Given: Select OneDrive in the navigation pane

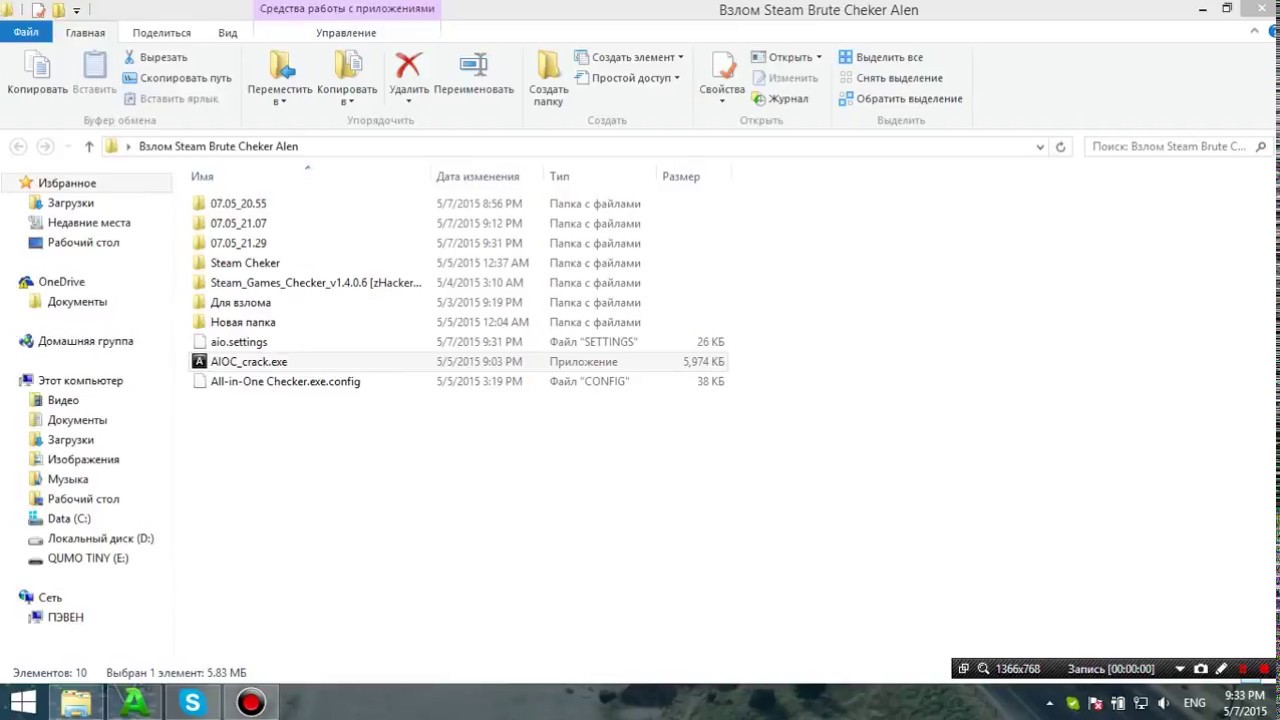Looking at the screenshot, I should (61, 282).
